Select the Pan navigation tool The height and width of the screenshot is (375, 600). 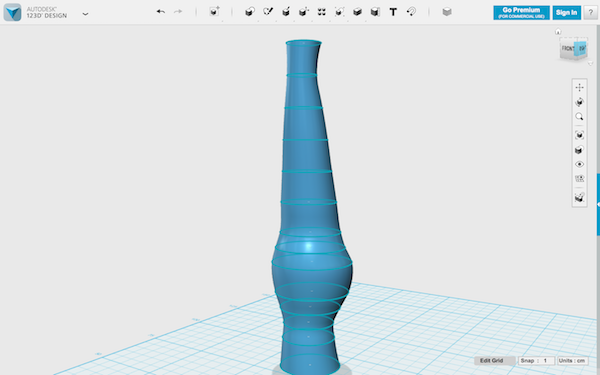coord(579,88)
